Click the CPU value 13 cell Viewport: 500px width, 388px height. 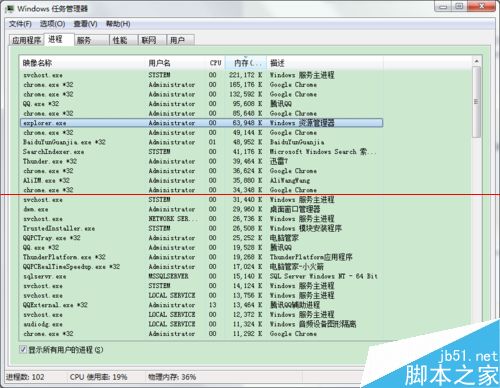click(x=213, y=305)
